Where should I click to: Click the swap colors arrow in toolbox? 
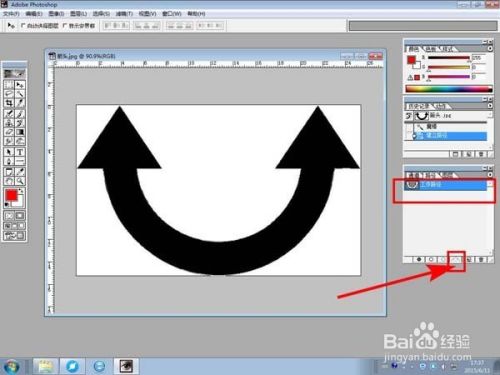coord(21,190)
